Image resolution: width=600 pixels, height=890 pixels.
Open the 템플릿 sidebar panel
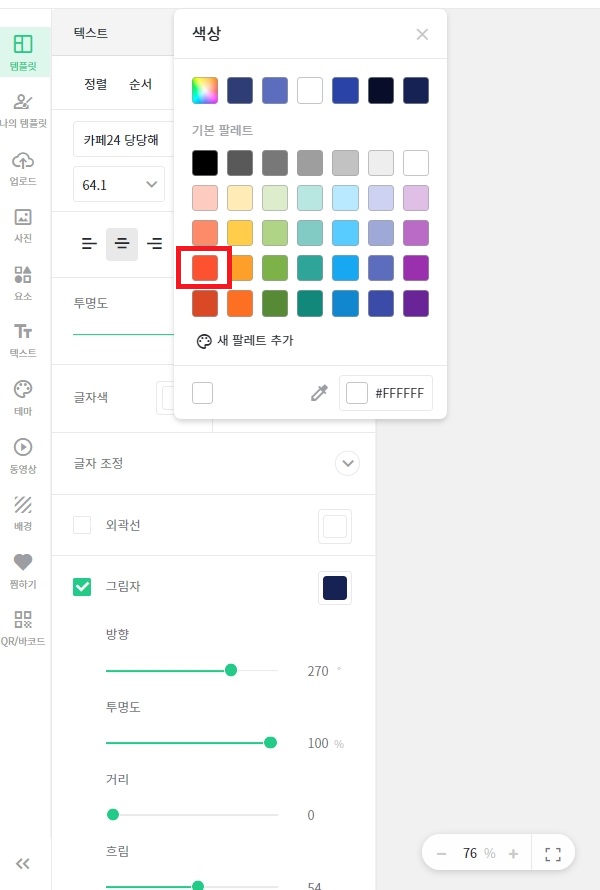23,52
